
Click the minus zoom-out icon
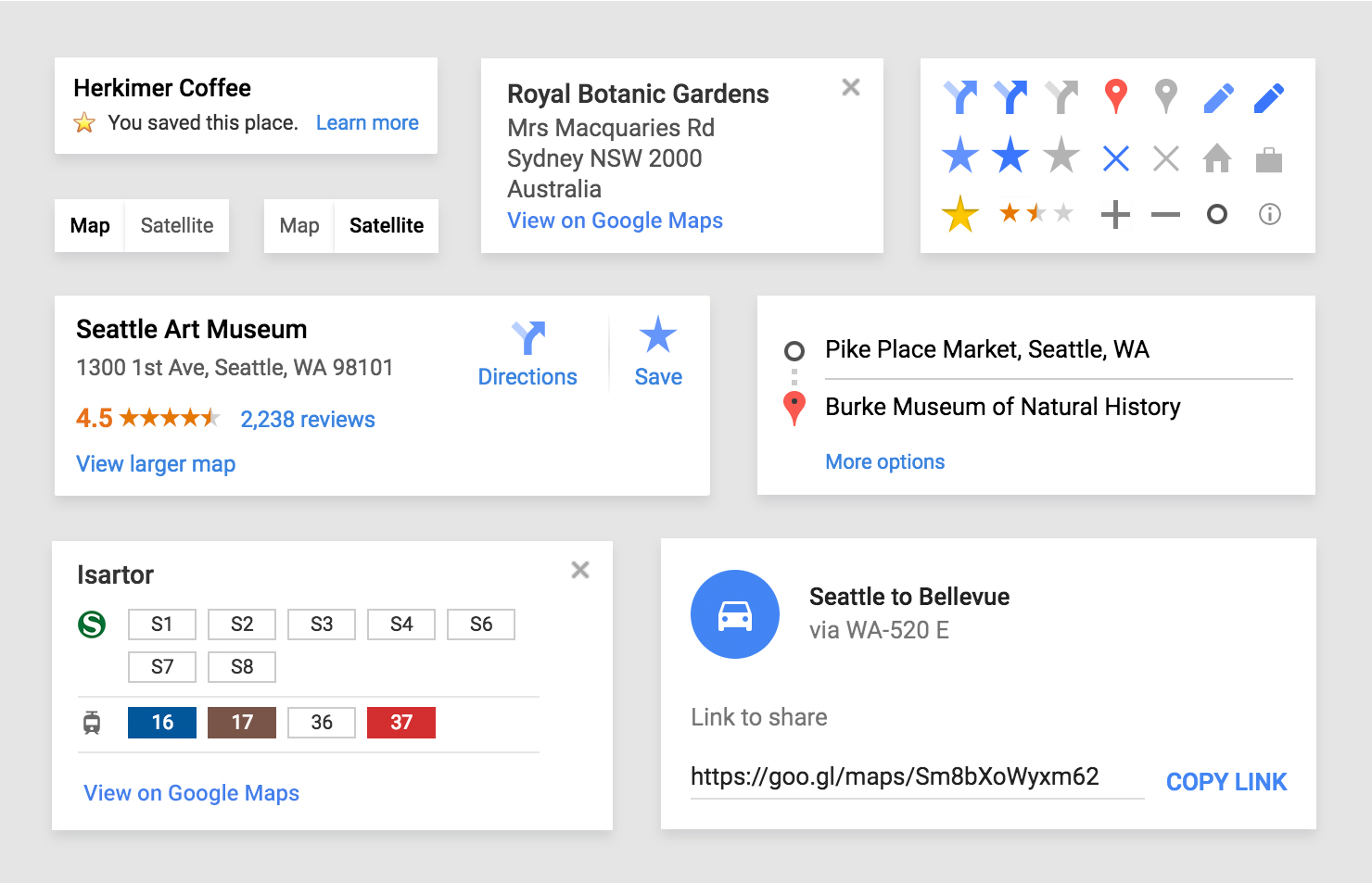click(1165, 215)
